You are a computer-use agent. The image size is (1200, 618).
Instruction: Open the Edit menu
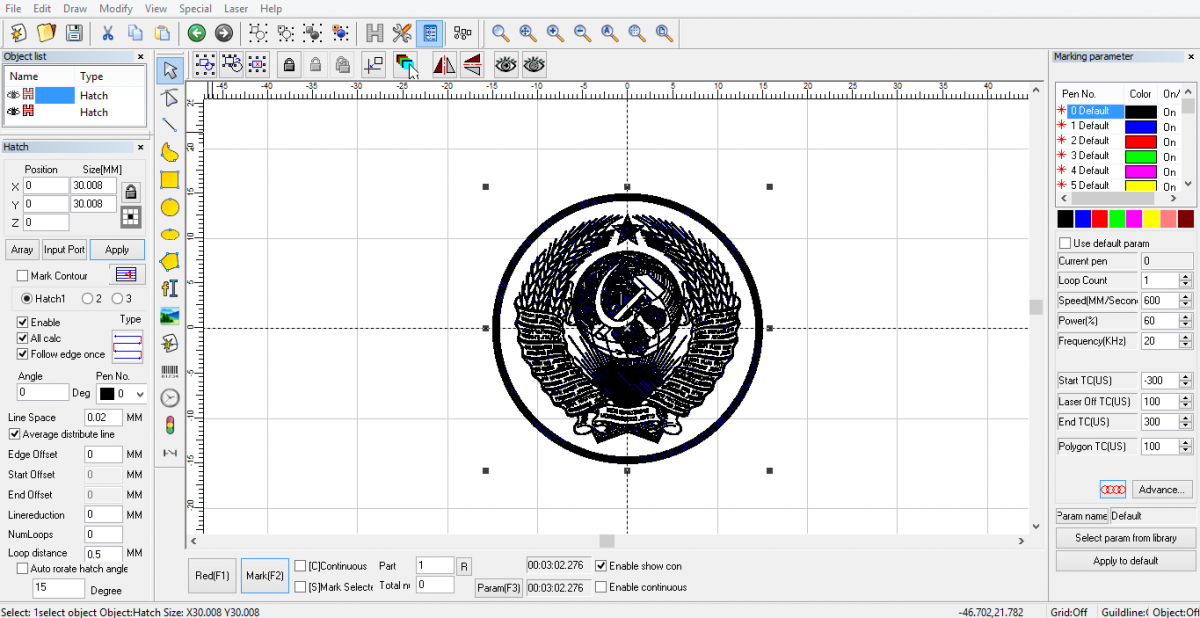pyautogui.click(x=42, y=8)
